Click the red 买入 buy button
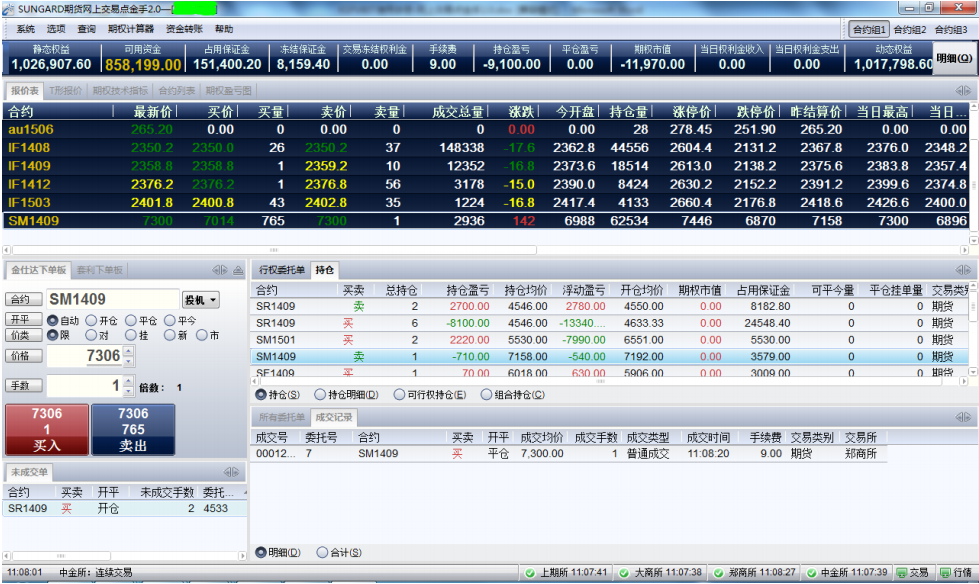Image resolution: width=979 pixels, height=584 pixels. click(47, 430)
